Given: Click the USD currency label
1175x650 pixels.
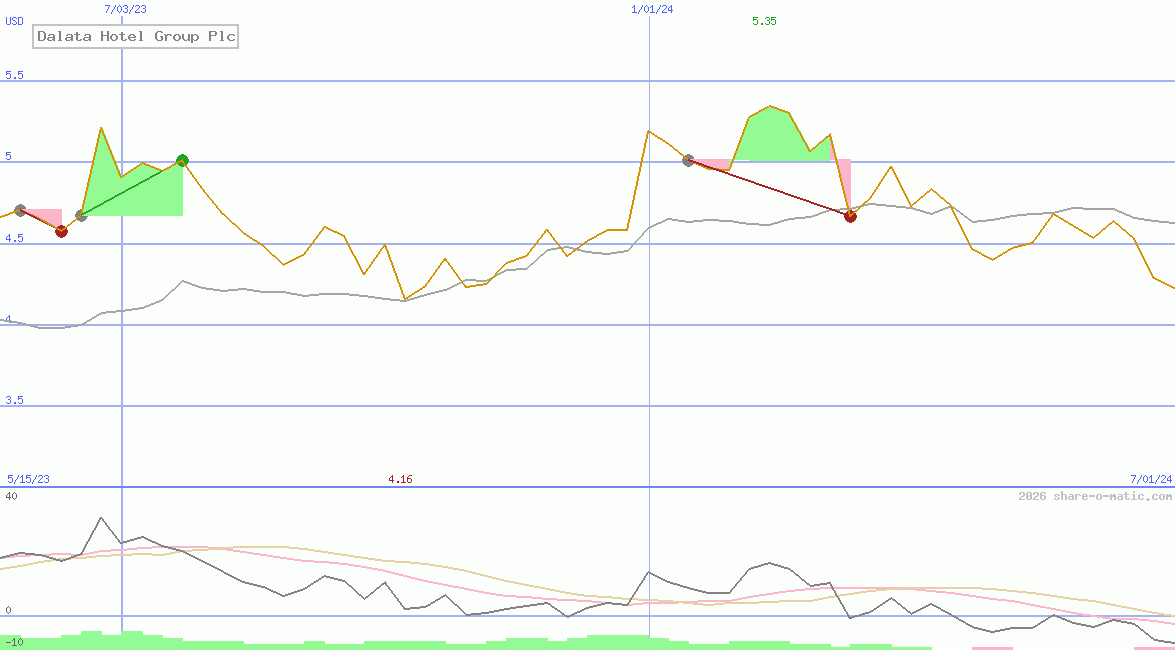Looking at the screenshot, I should point(14,21).
